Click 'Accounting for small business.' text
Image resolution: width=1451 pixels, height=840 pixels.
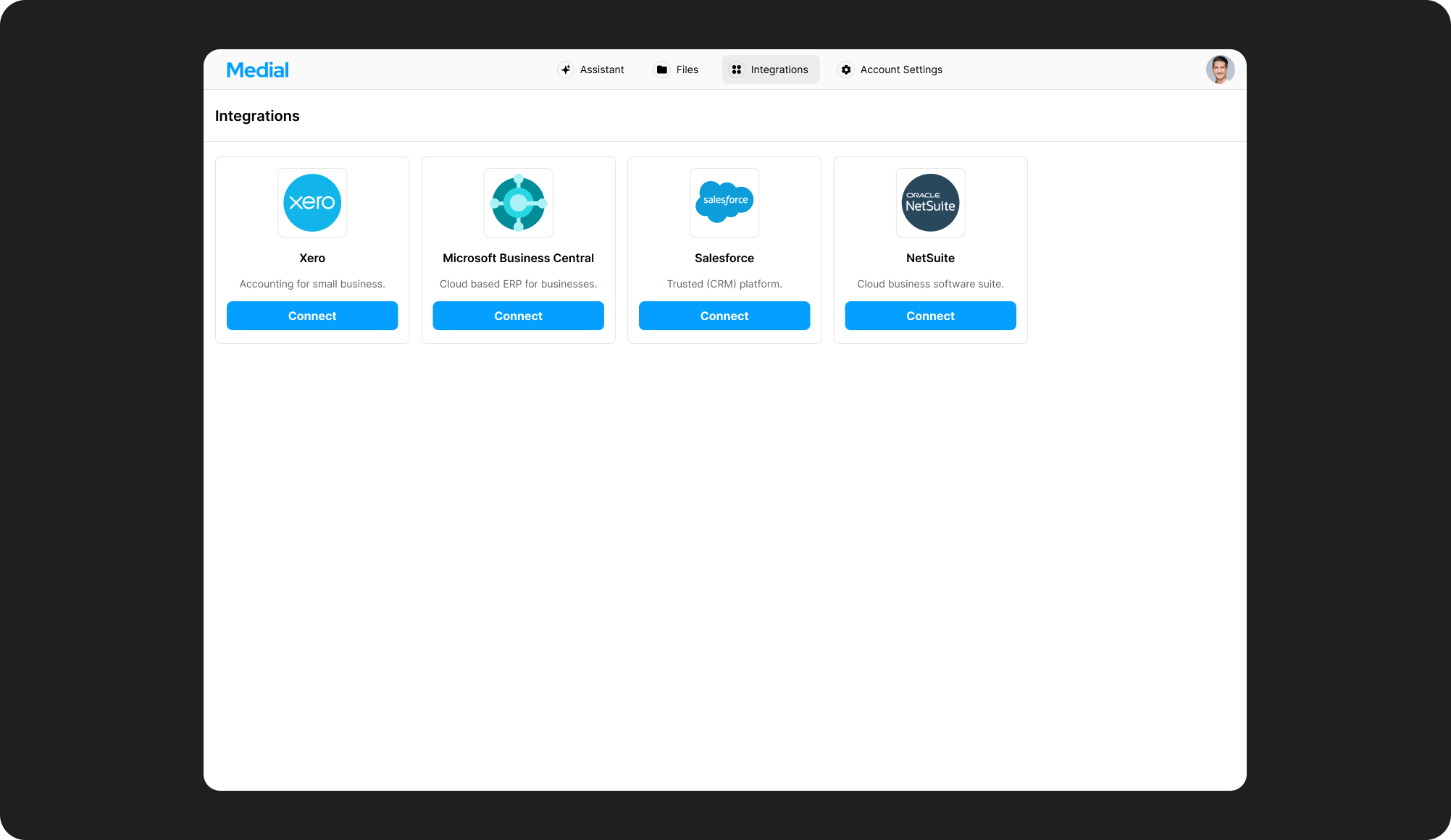point(312,284)
